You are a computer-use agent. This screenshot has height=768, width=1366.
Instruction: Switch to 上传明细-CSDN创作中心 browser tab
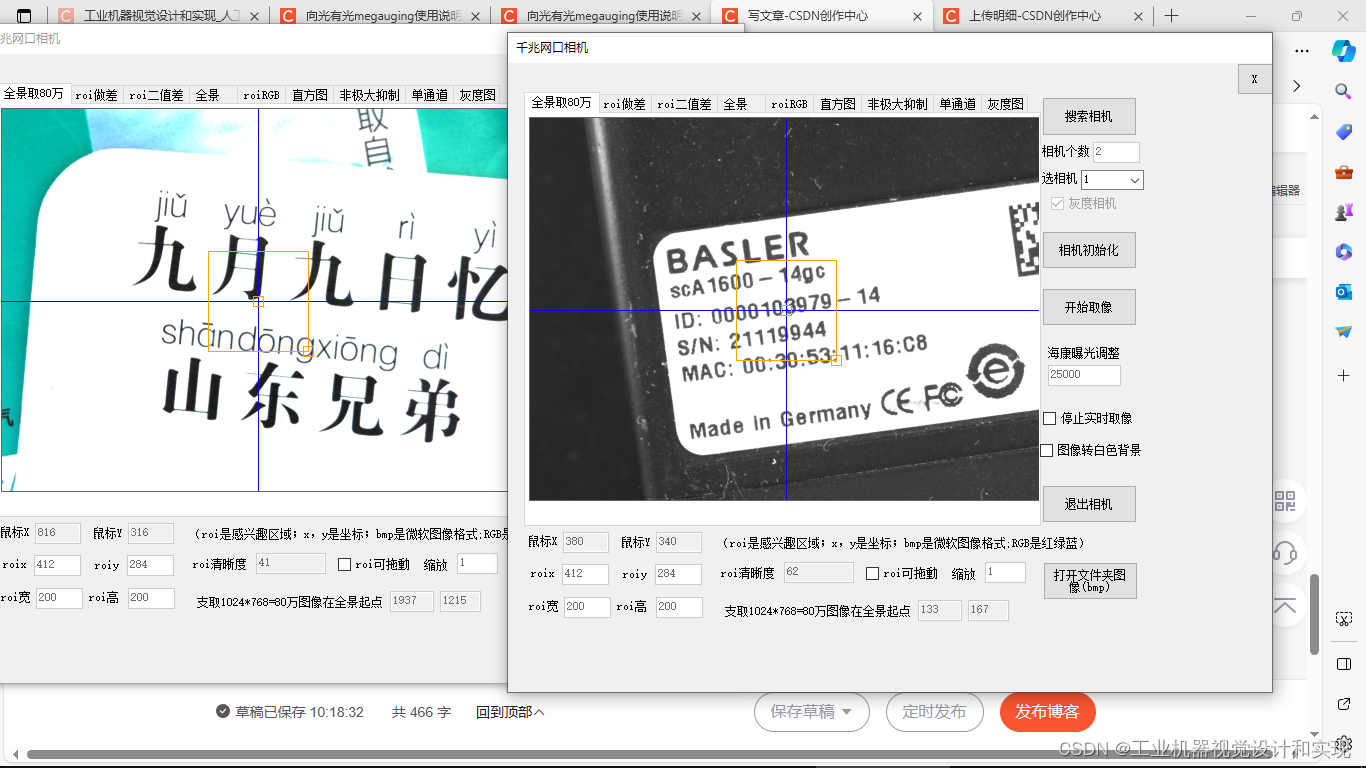coord(1035,16)
